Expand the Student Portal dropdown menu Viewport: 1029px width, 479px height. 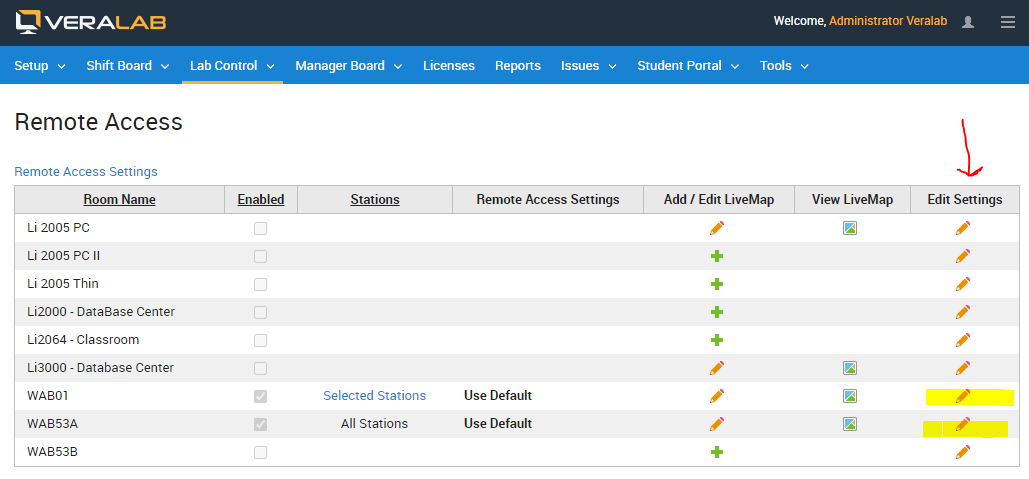pos(688,66)
